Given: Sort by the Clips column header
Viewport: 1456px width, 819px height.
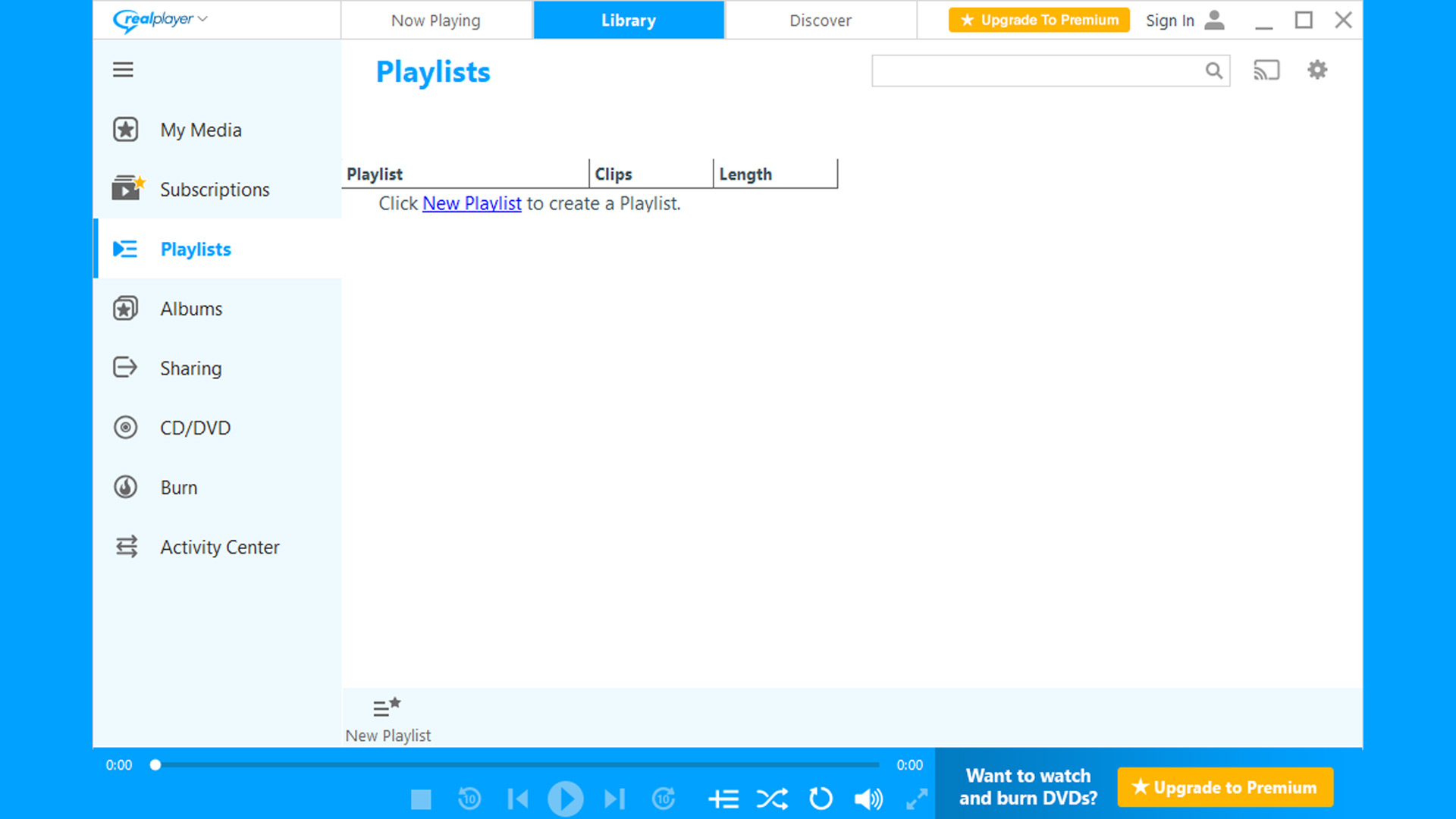Looking at the screenshot, I should 651,174.
